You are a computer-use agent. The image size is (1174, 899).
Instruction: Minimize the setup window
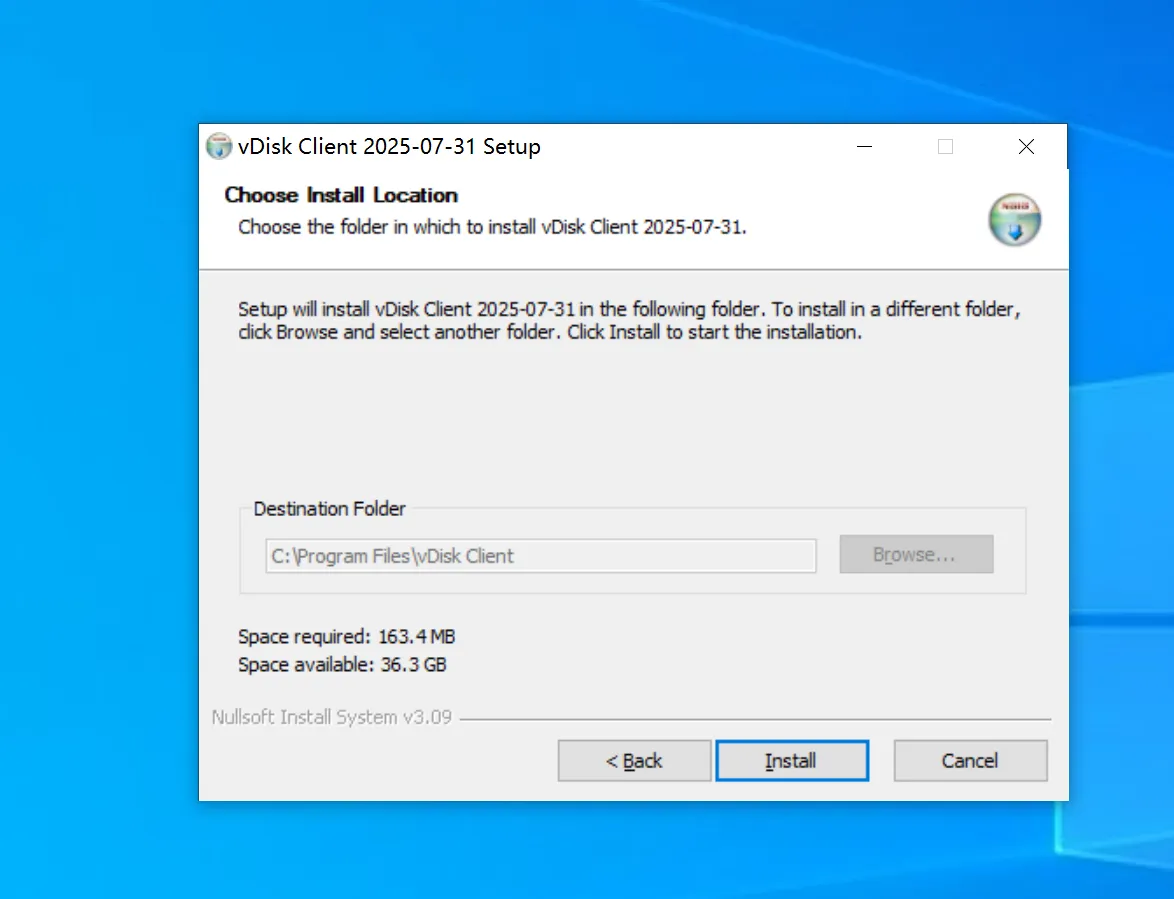pos(865,147)
